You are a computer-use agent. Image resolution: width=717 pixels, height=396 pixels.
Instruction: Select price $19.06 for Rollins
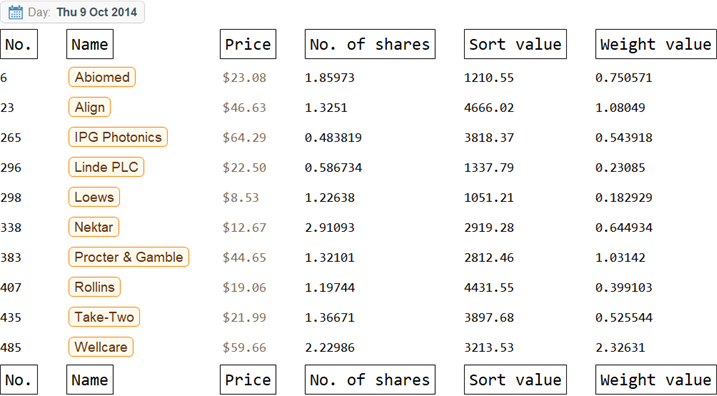[x=244, y=288]
